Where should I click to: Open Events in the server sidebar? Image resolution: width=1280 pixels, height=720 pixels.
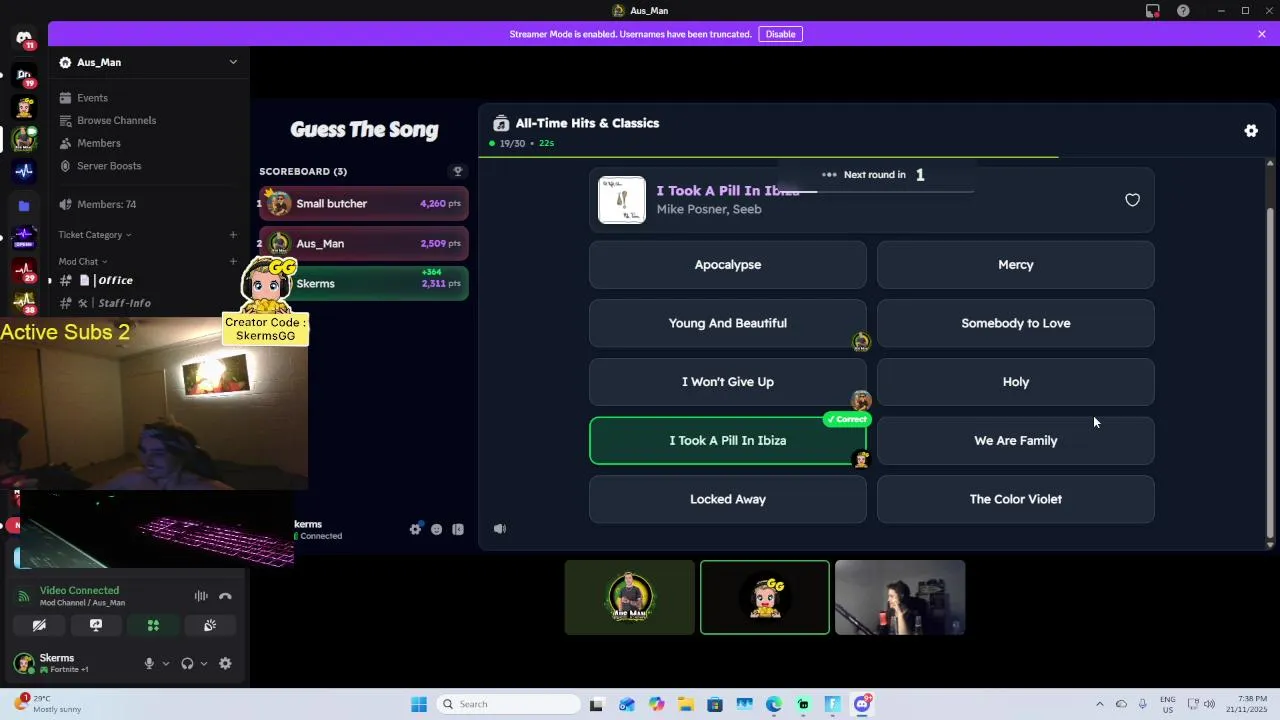point(92,98)
